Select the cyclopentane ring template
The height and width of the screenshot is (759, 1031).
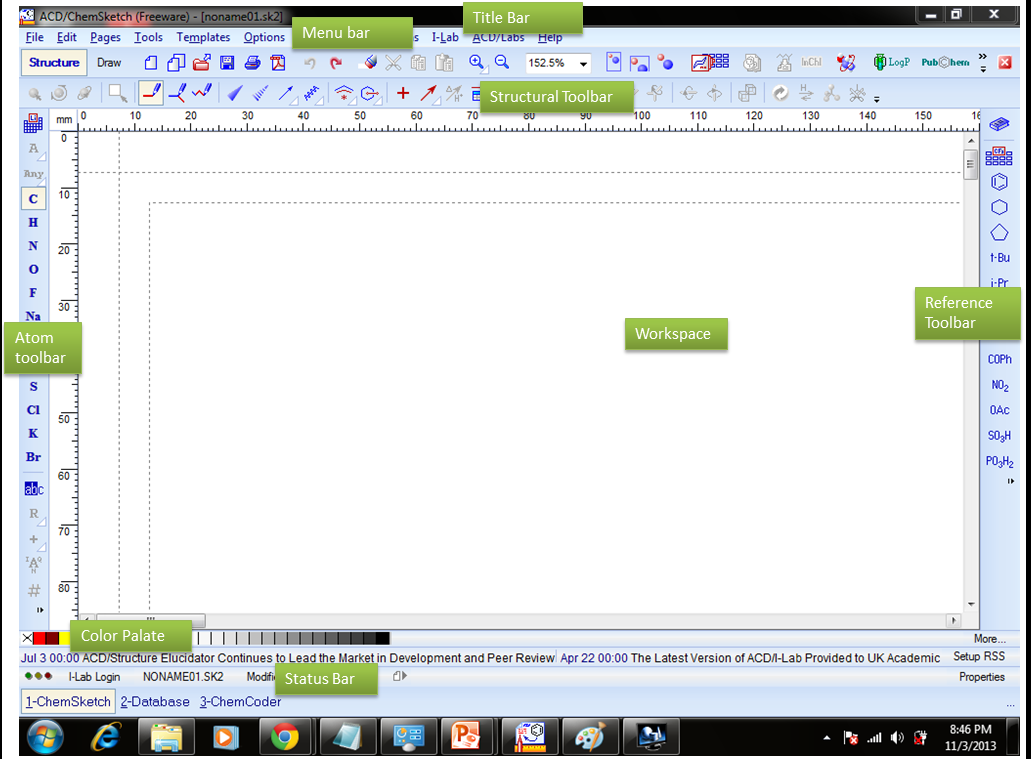pos(999,233)
